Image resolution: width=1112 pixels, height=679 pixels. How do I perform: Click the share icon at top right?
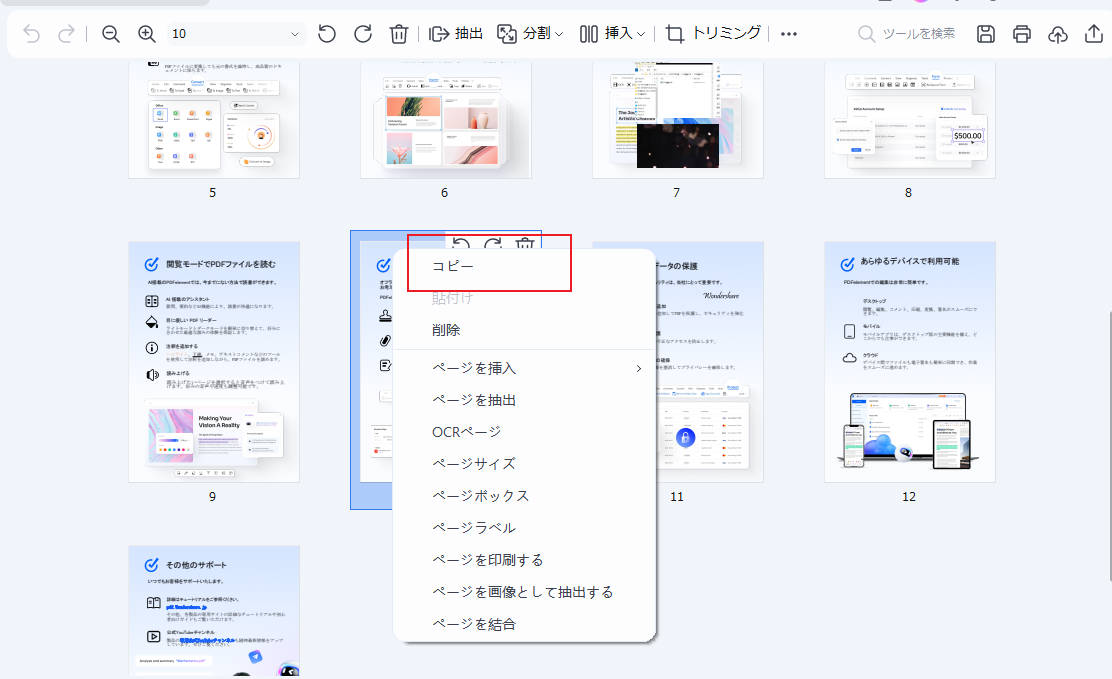coord(1091,33)
